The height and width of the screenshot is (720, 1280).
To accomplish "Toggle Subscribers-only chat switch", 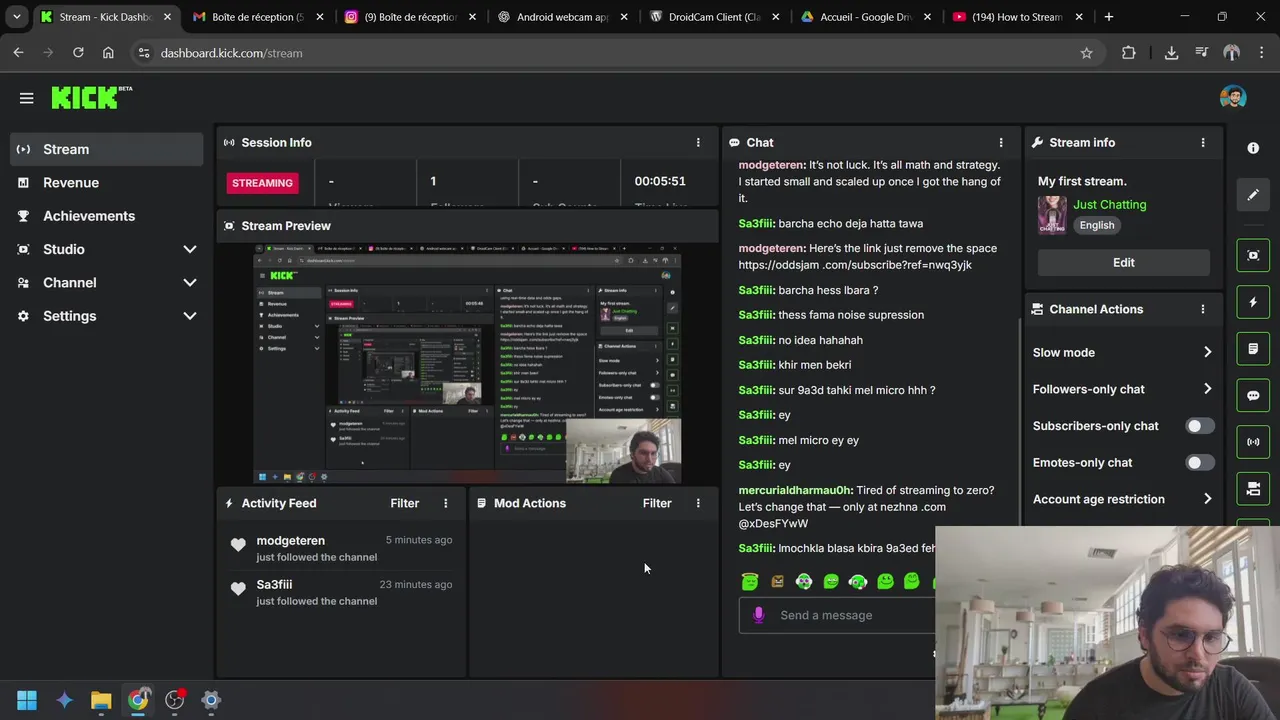I will tap(1199, 426).
